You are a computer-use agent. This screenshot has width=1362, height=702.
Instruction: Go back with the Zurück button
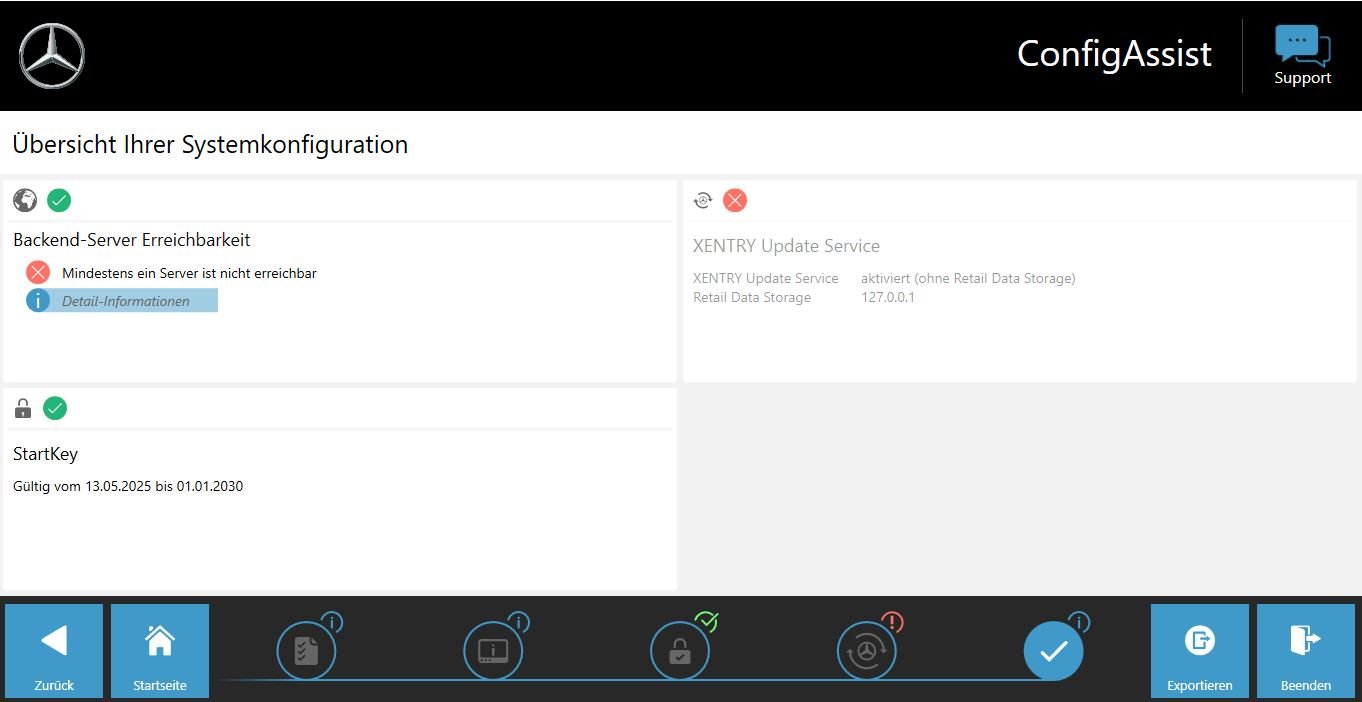pyautogui.click(x=54, y=650)
